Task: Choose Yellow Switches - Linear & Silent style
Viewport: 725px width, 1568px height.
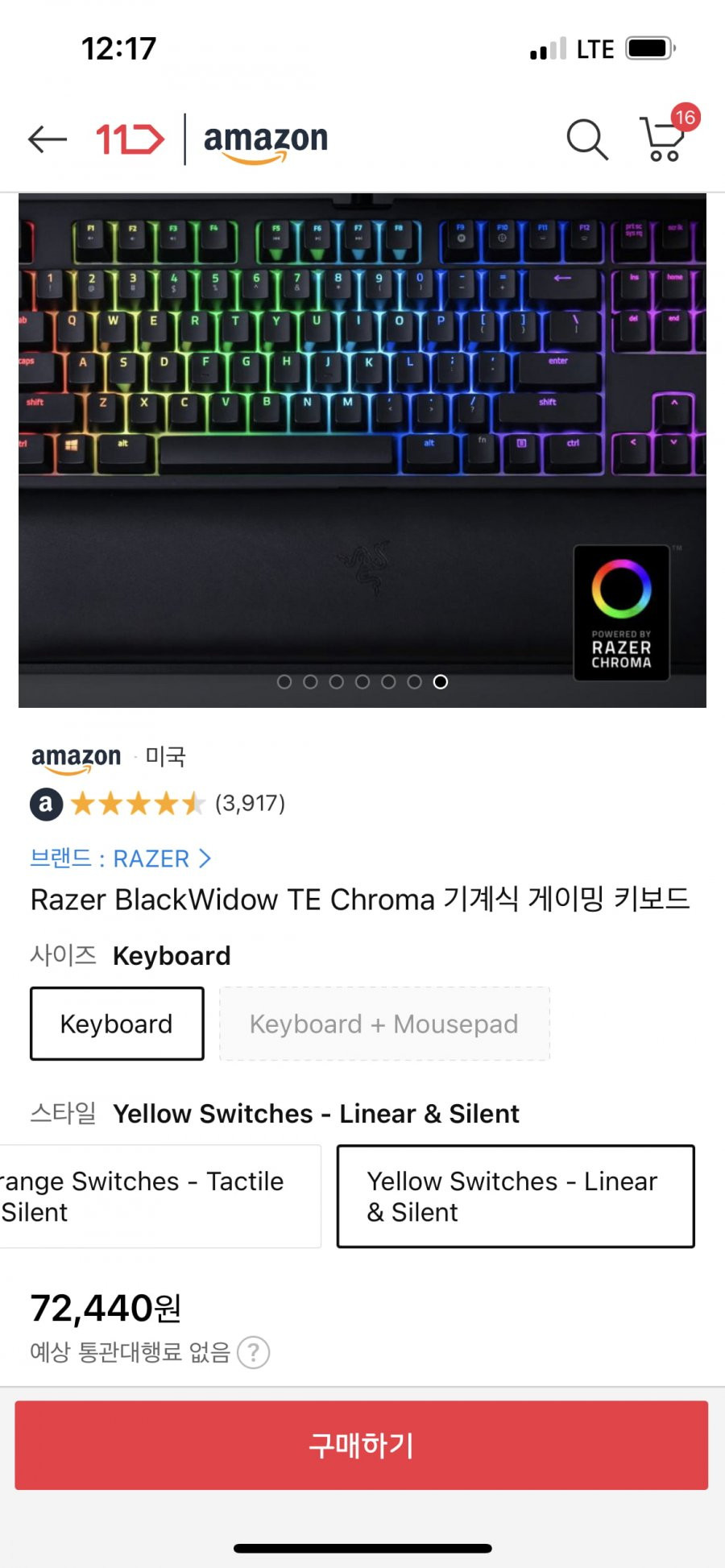Action: [x=516, y=1196]
